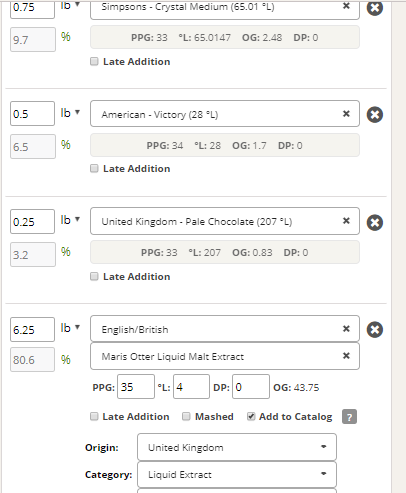Clear the United Kingdom - Pale Chocolate selection
Screen dimensions: 406x493
(x=346, y=221)
